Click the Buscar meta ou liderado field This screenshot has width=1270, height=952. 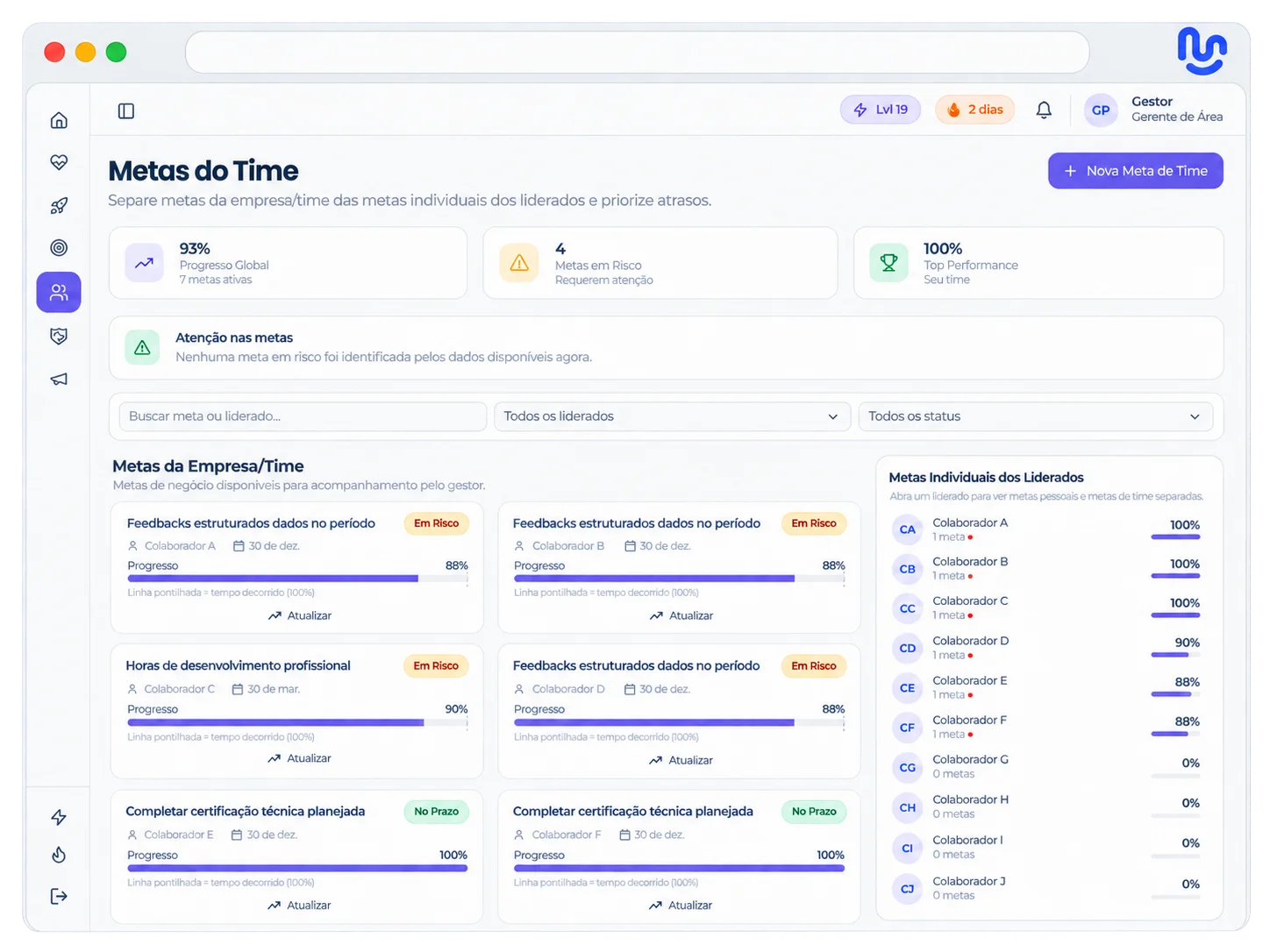(298, 416)
